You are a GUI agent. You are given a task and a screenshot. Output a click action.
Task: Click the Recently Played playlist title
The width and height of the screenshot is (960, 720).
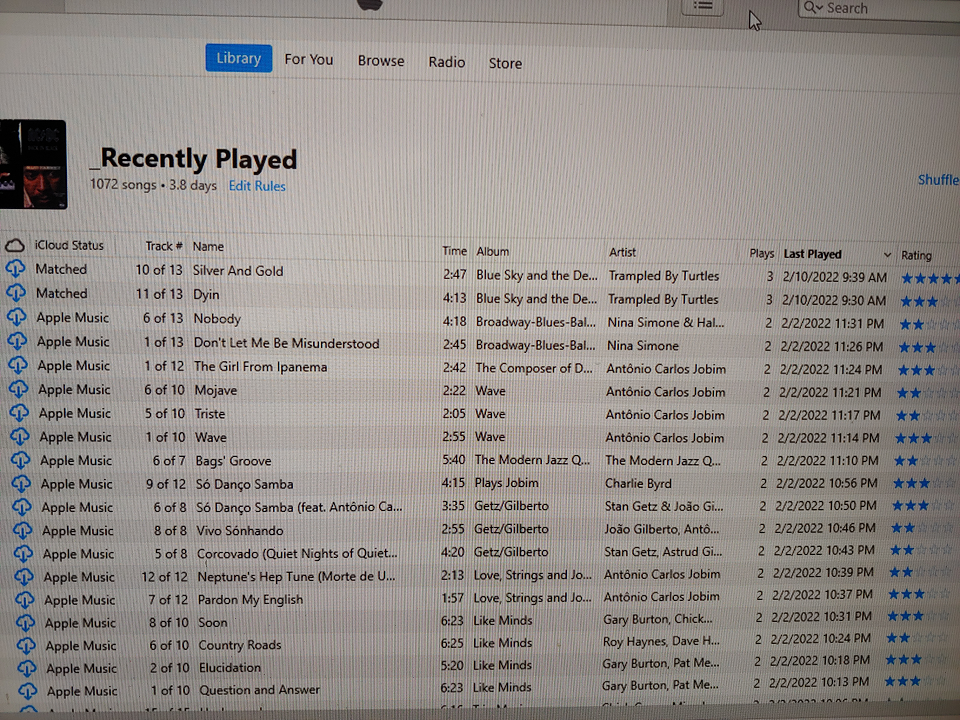[x=193, y=159]
